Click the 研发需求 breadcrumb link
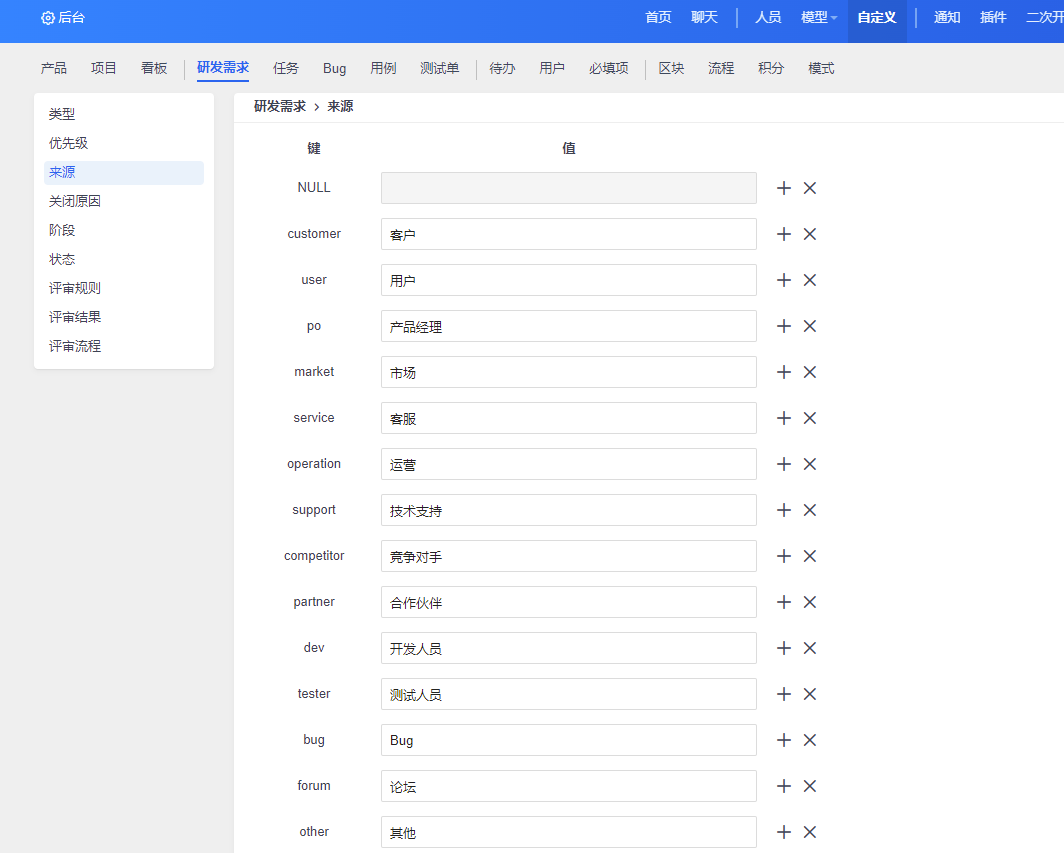Screen dimensions: 1064x853 click(x=279, y=106)
